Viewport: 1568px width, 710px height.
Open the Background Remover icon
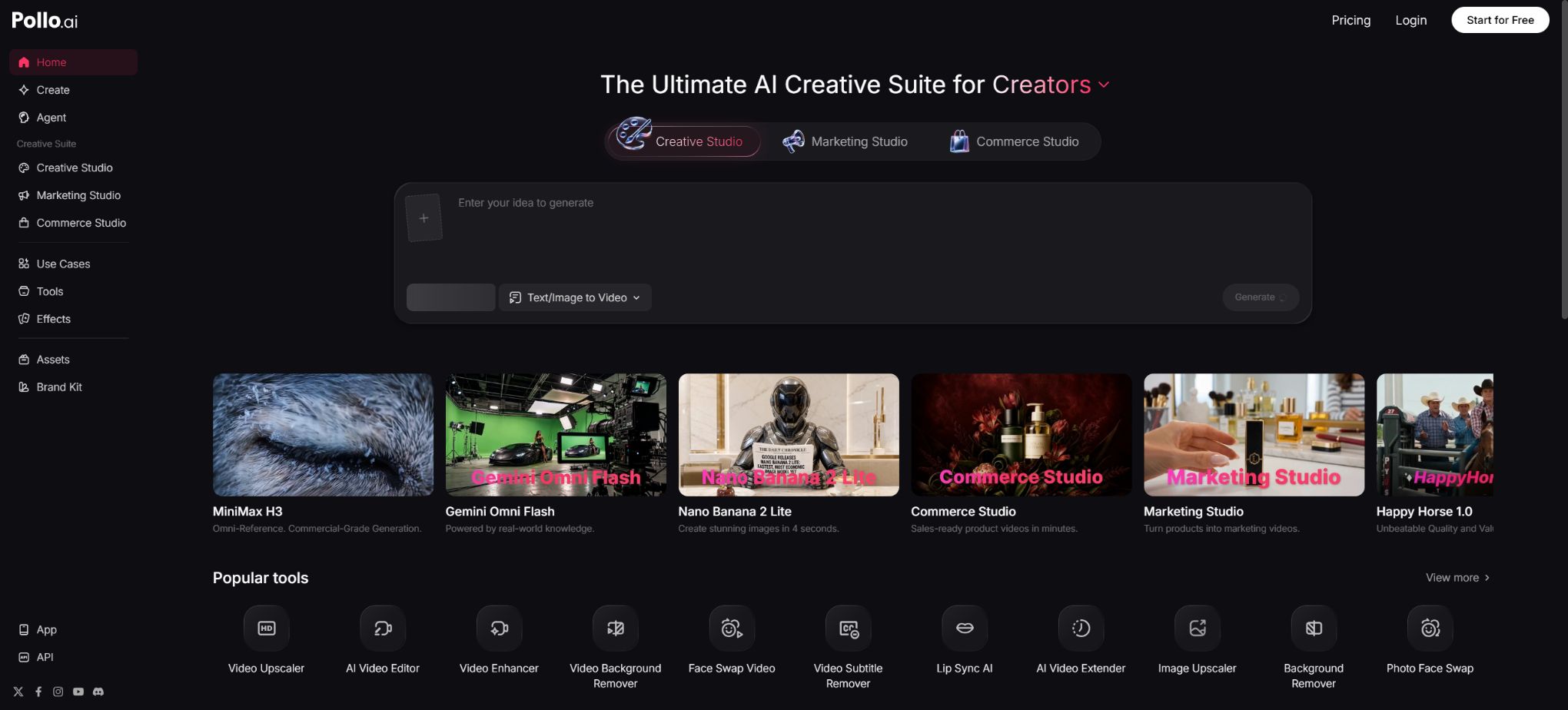pos(1314,629)
